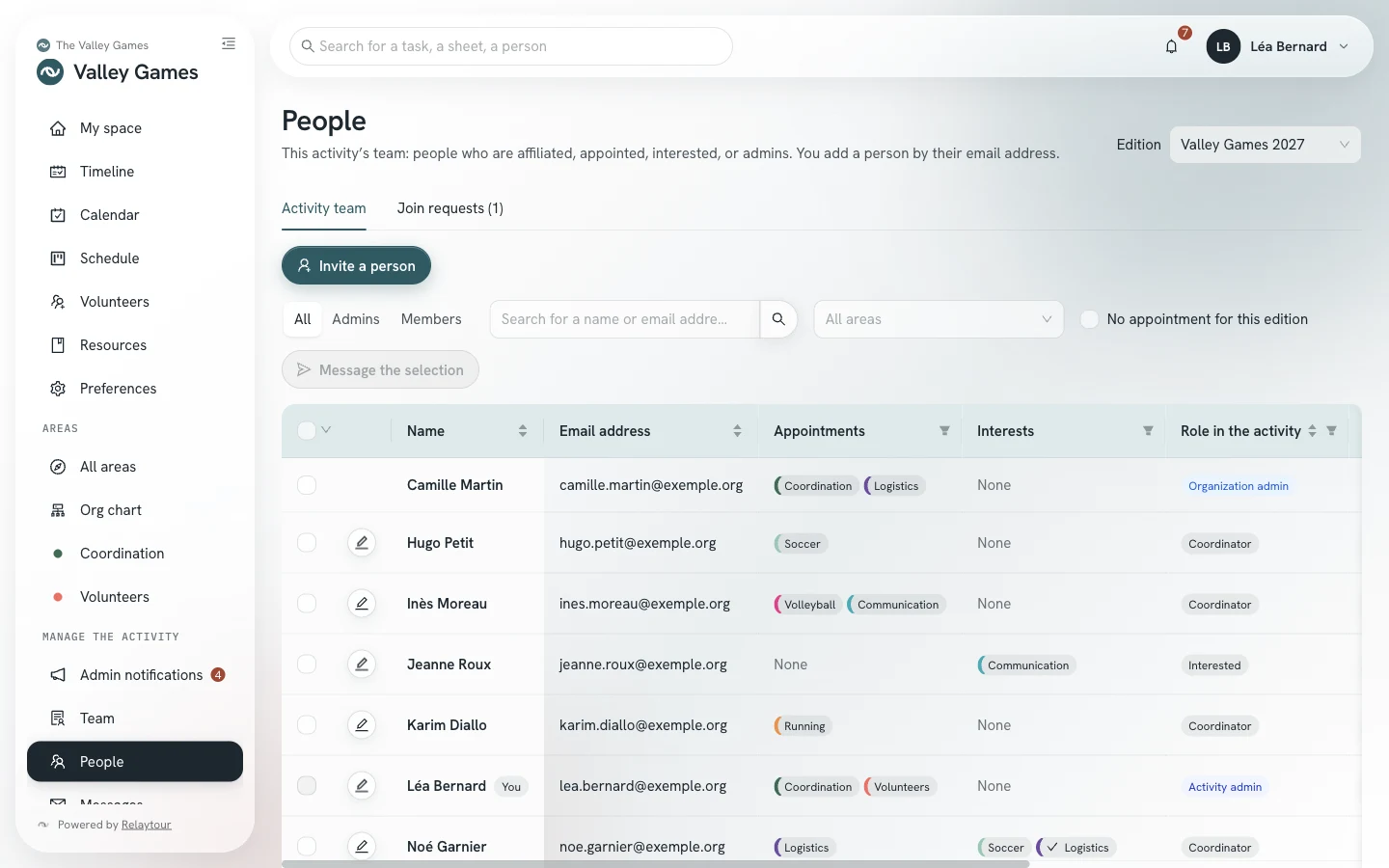
Task: Enable No appointment for this edition
Action: [1089, 319]
